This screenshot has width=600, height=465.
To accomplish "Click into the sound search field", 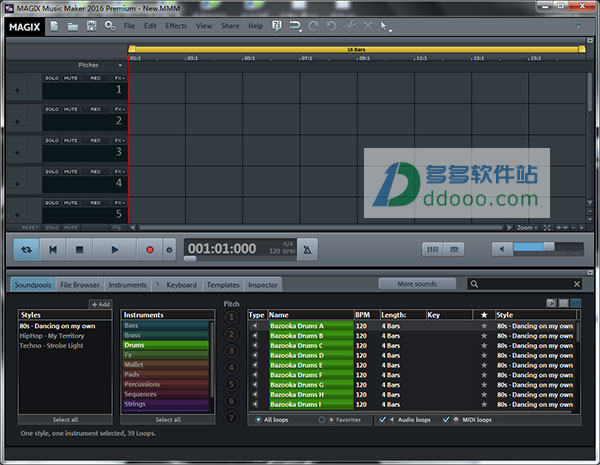I will (525, 284).
